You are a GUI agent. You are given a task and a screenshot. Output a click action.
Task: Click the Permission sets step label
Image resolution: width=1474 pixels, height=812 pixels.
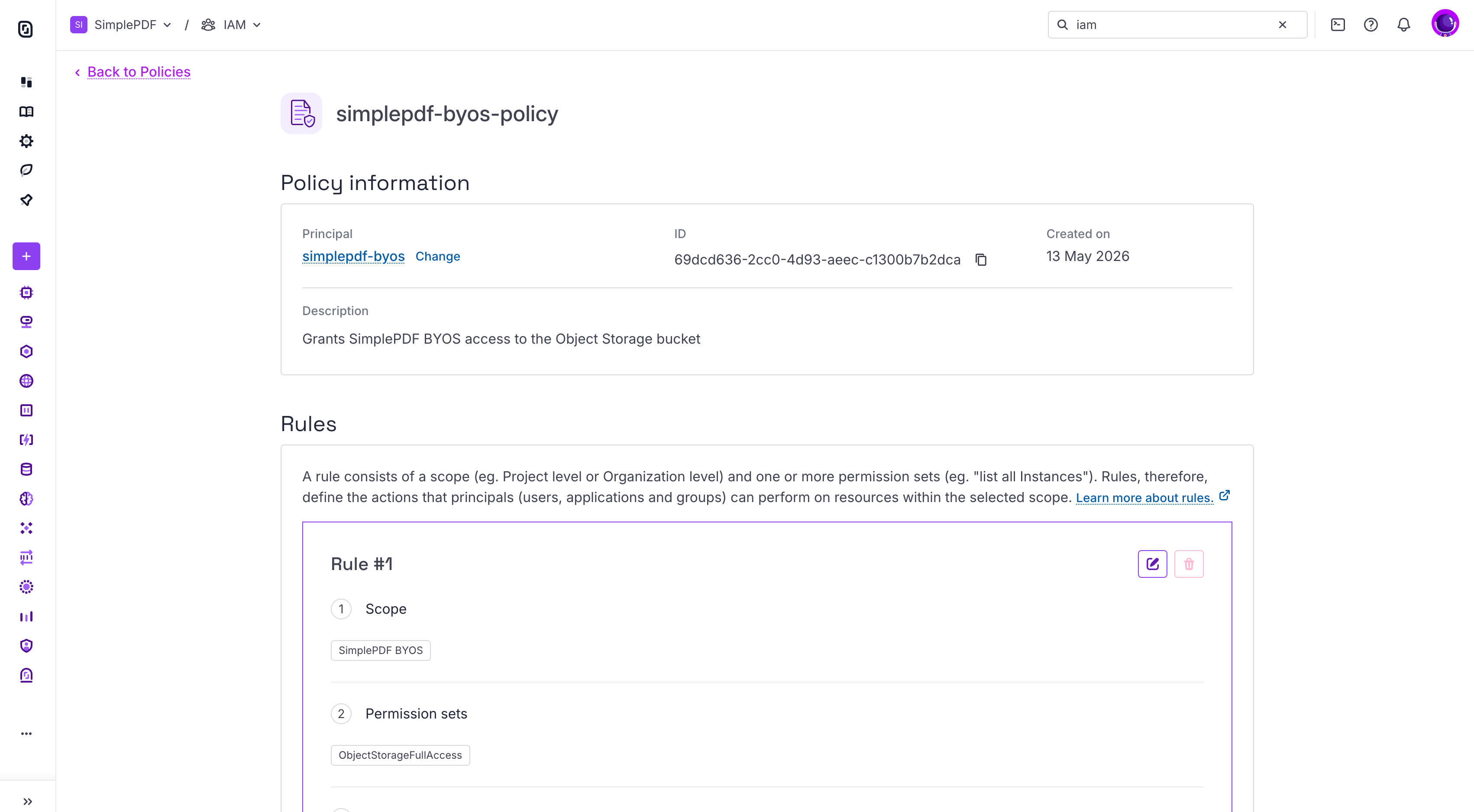416,714
